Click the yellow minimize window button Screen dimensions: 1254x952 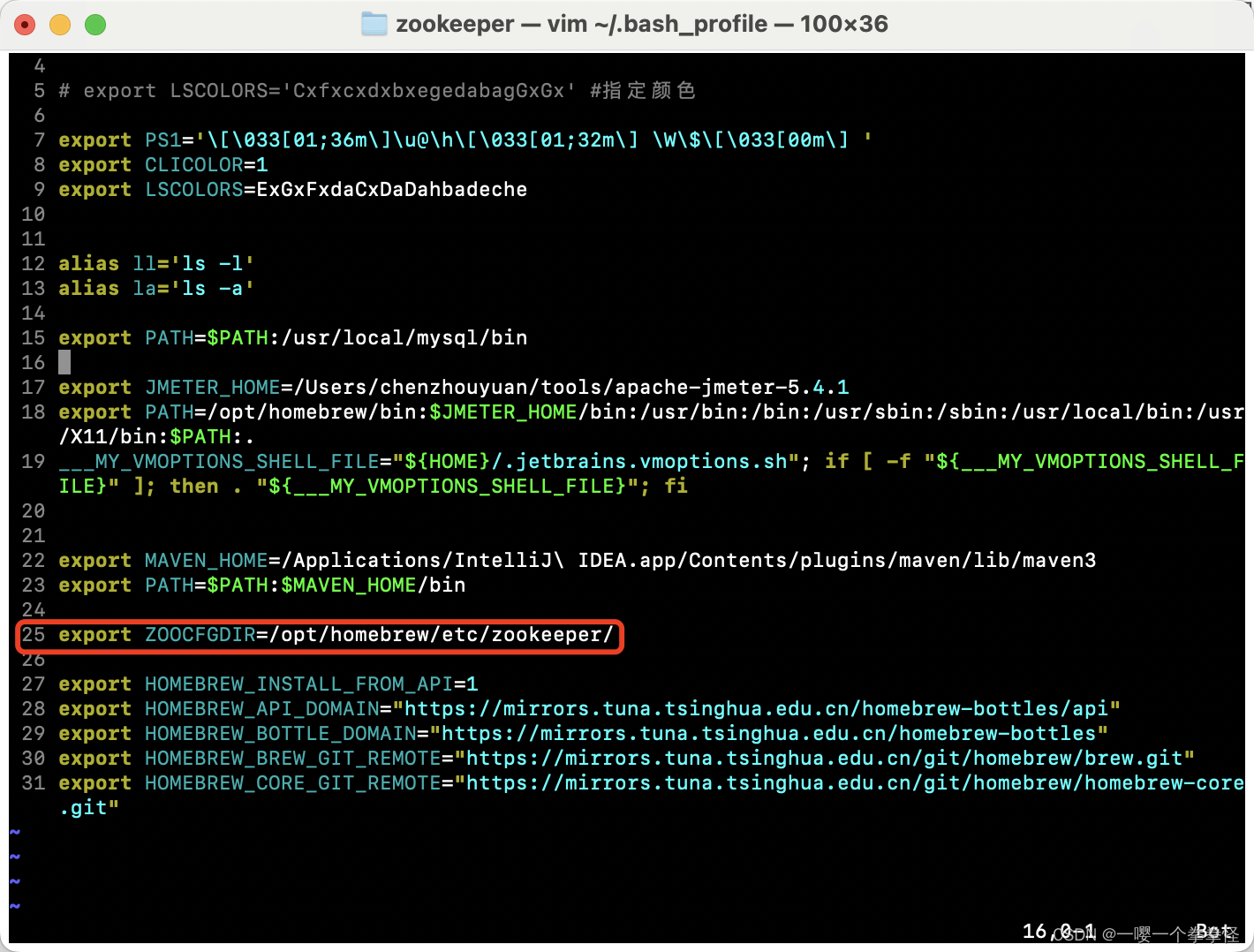pyautogui.click(x=60, y=25)
